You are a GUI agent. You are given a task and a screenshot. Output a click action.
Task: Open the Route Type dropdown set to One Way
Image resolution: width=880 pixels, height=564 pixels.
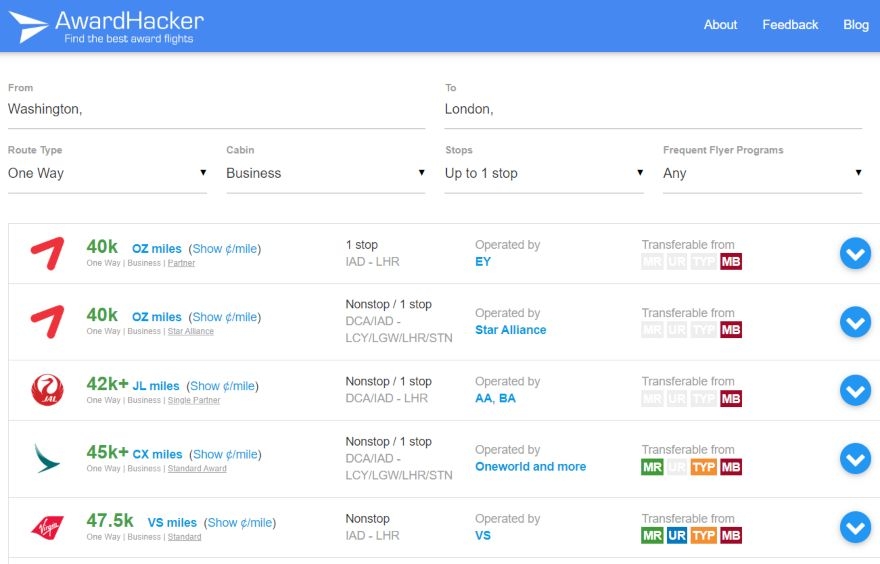pos(107,173)
